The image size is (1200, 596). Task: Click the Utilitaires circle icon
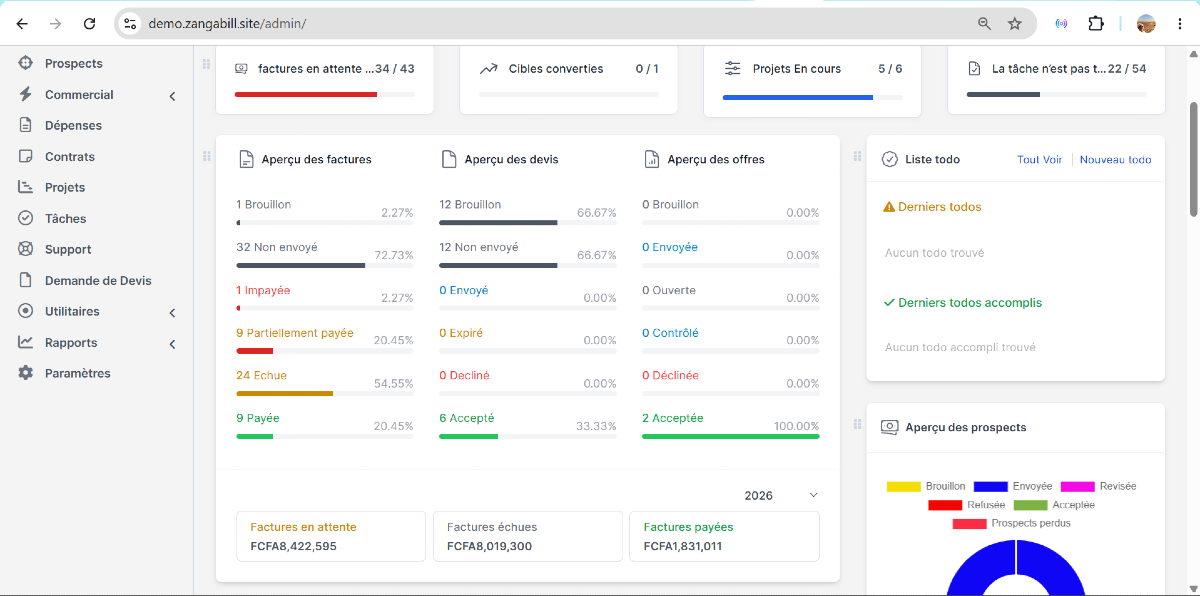pos(26,311)
